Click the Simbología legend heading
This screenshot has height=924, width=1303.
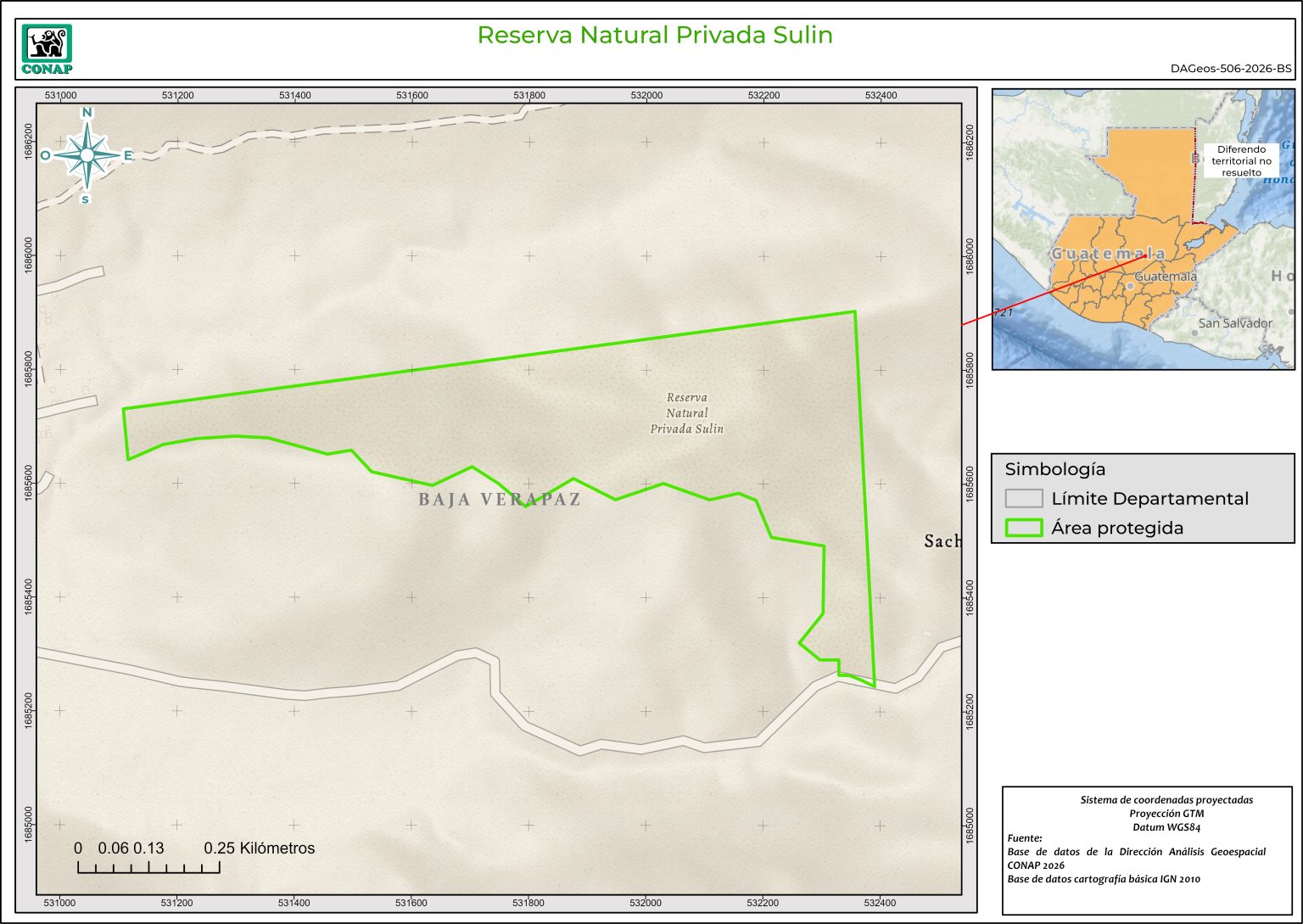[x=1054, y=469]
